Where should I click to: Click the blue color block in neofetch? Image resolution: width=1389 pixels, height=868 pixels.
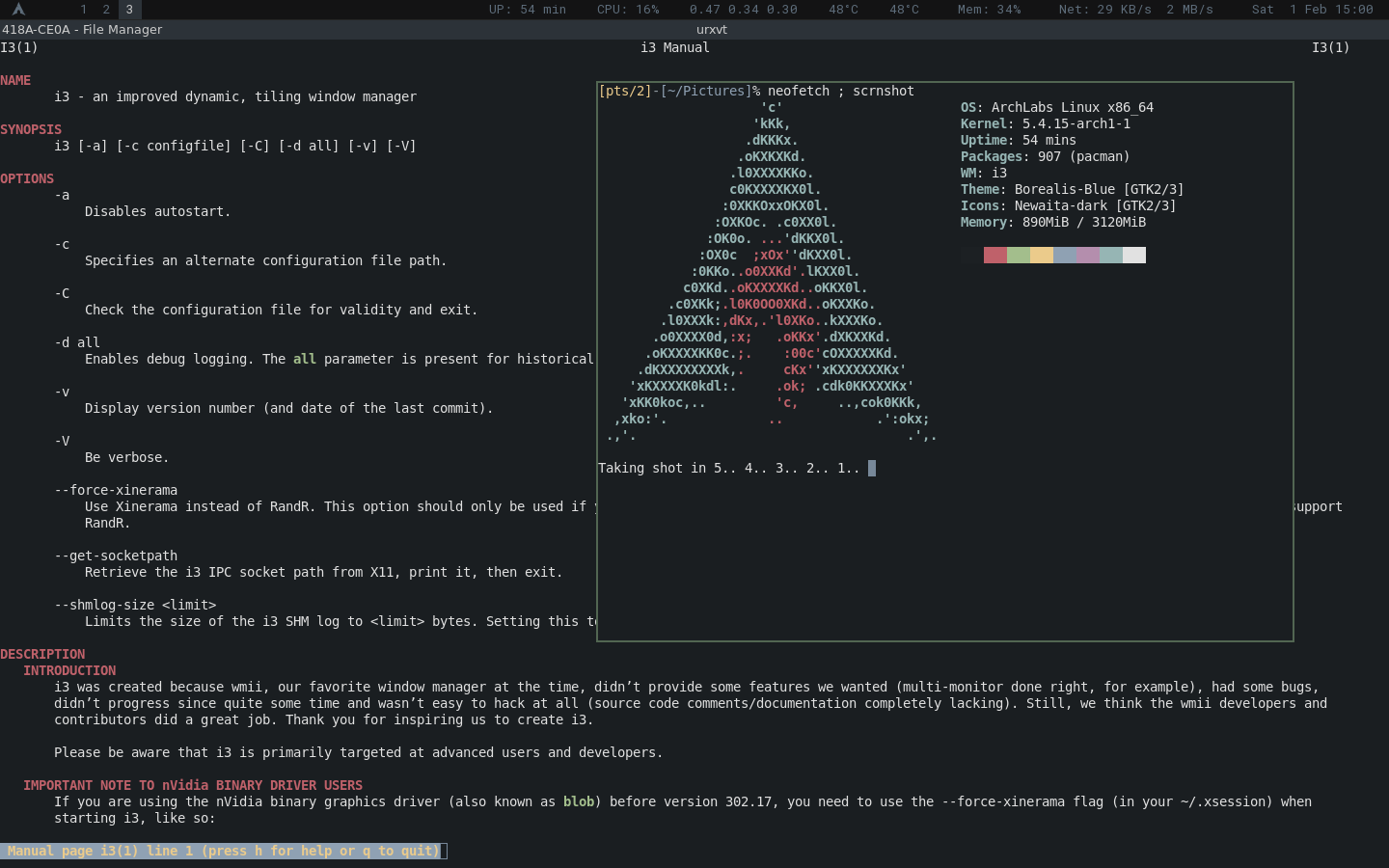1065,255
